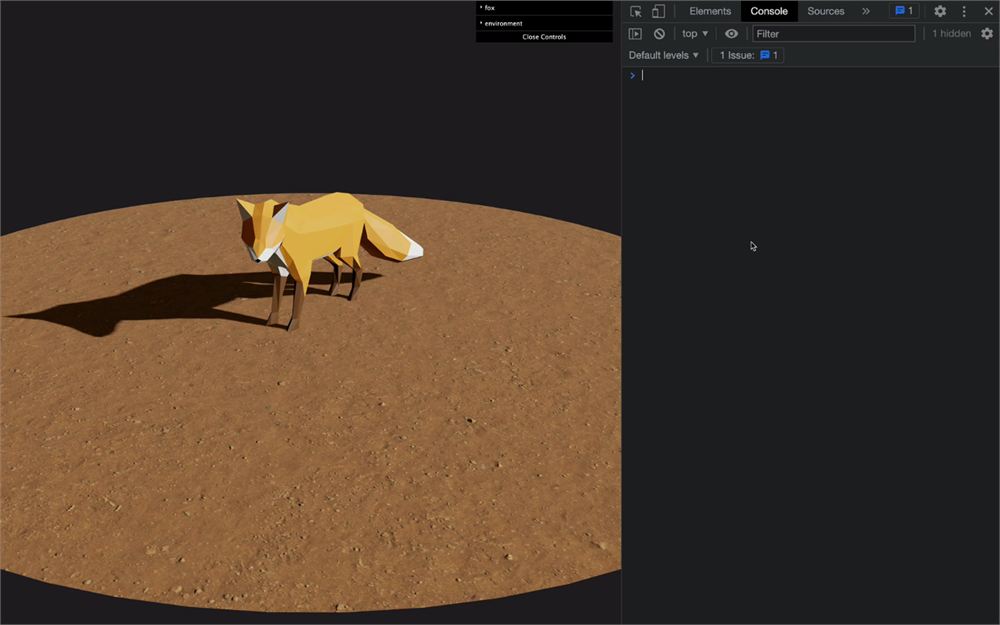Clear the console

click(x=659, y=34)
